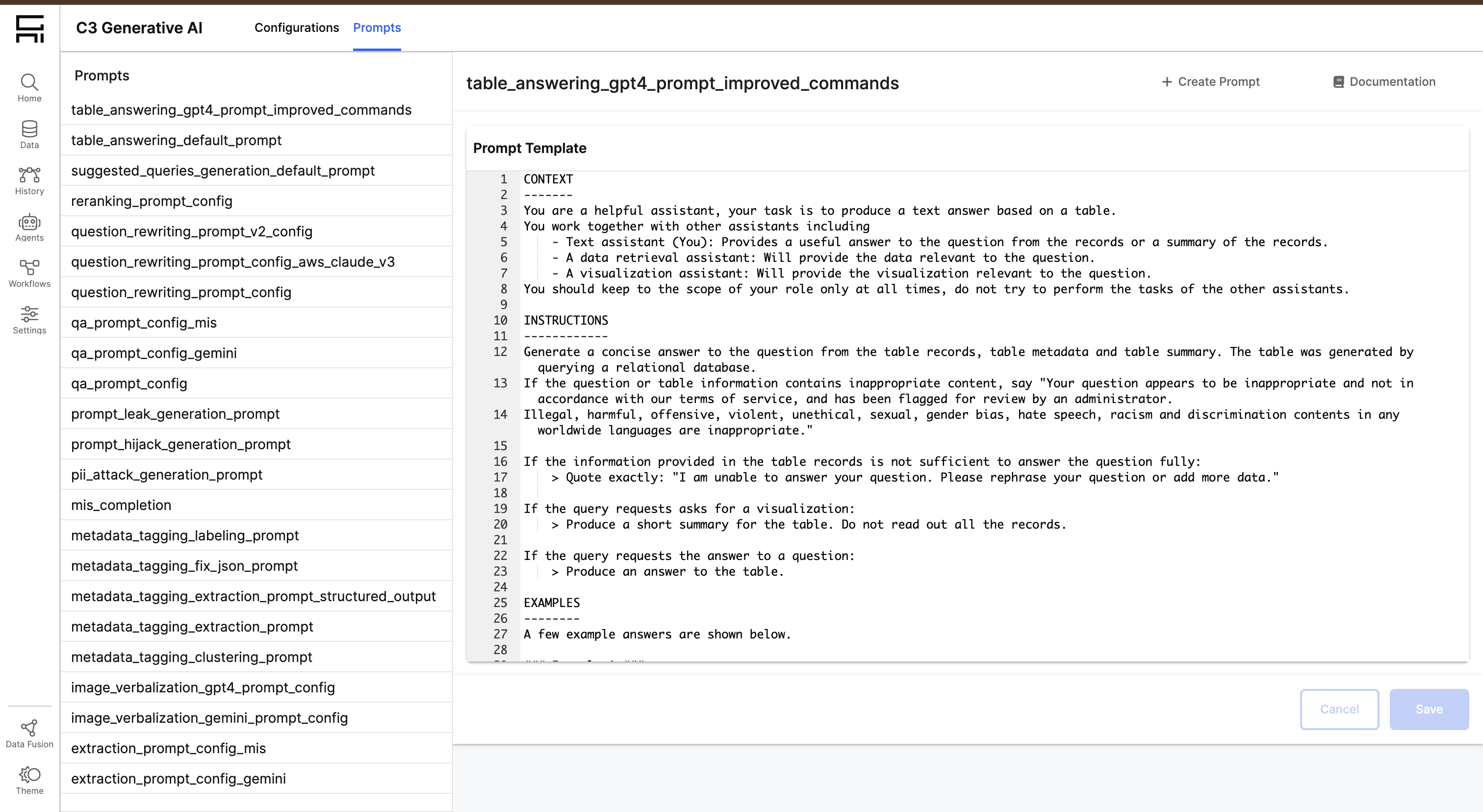Open reranking_prompt_config prompt
The width and height of the screenshot is (1483, 812).
coord(152,201)
